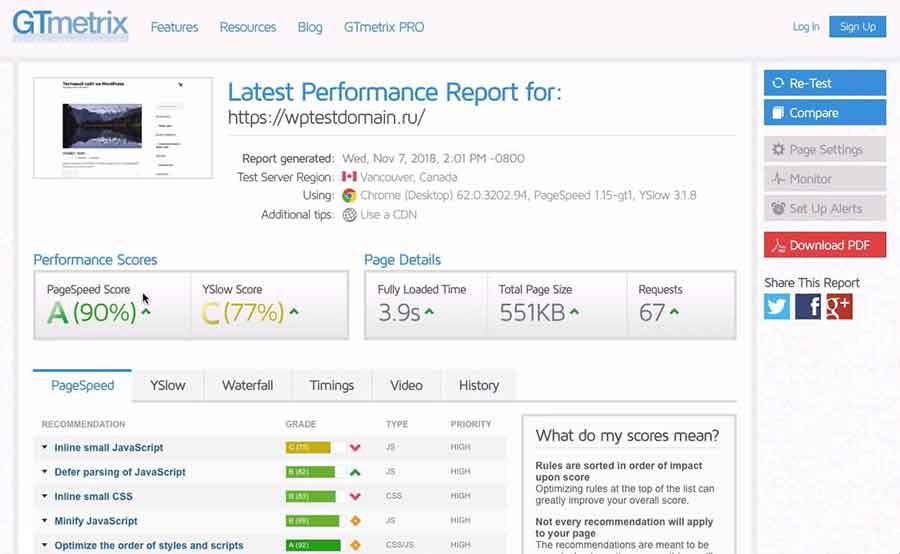Open the Video tab
This screenshot has width=900, height=554.
click(406, 386)
